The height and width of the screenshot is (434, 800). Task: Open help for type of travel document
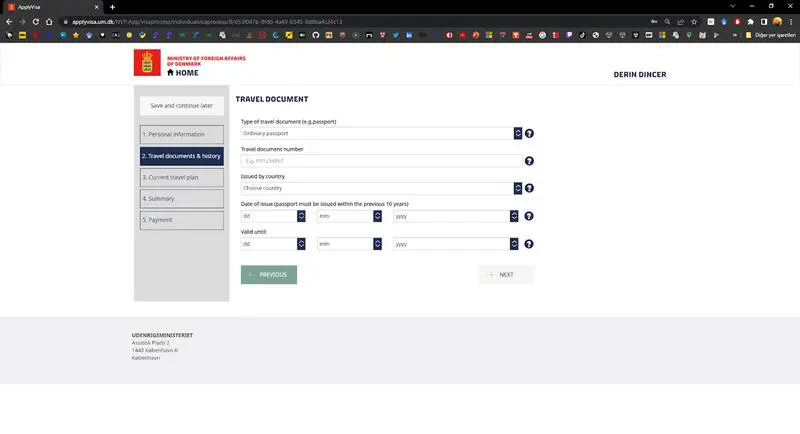point(529,133)
